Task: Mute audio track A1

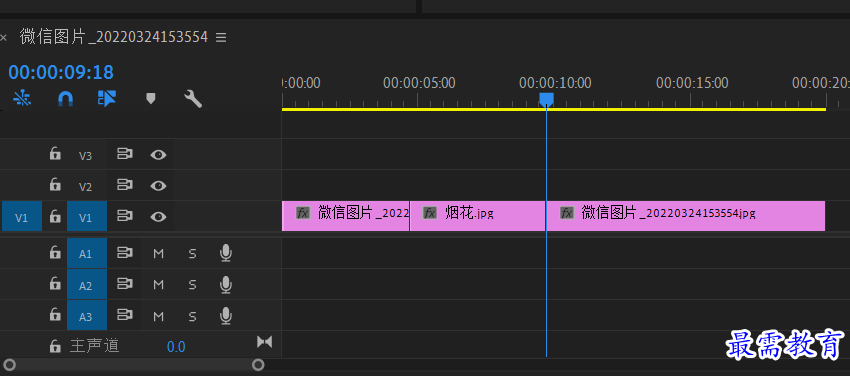Action: pos(158,253)
